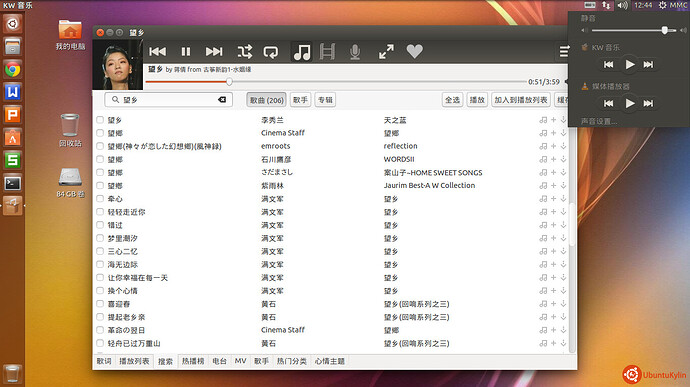Check the box for 望乡 by 李秀兰
This screenshot has height=387, width=690.
click(100, 120)
